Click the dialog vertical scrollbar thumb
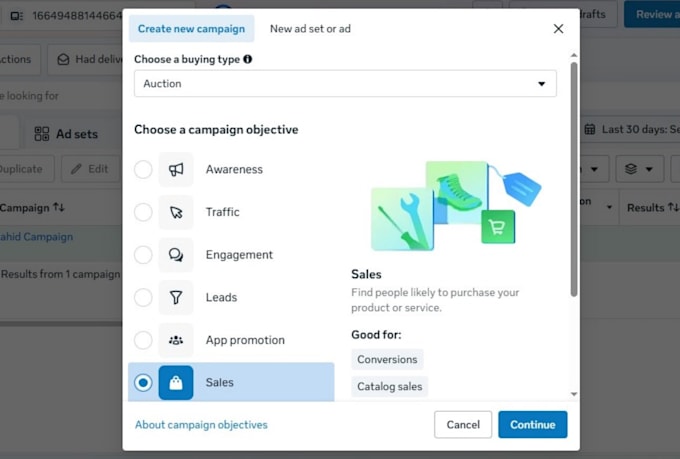Screen dimensions: 680x459 574,180
